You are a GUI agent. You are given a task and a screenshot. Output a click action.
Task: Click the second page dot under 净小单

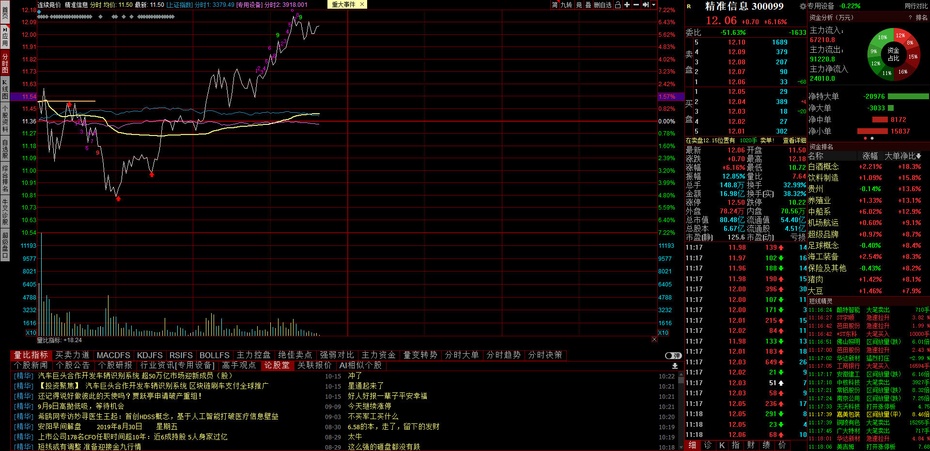[872, 138]
